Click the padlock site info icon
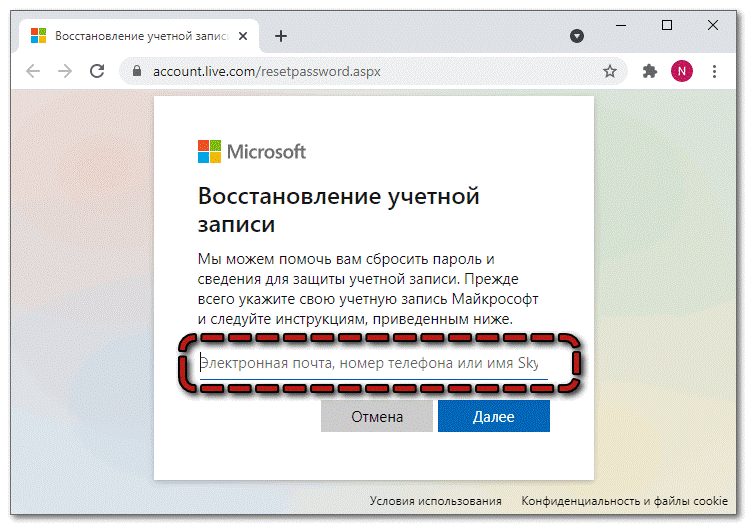The height and width of the screenshot is (526, 748). click(x=137, y=71)
